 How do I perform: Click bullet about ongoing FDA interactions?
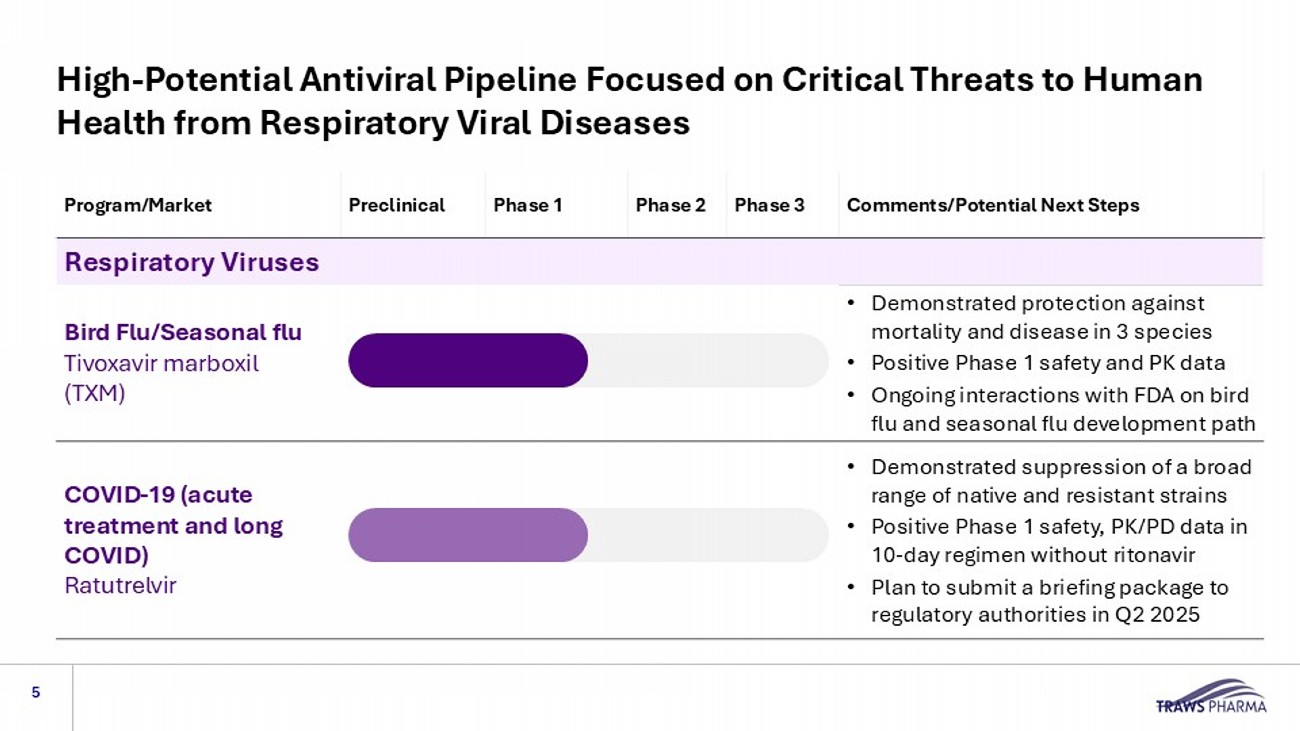(x=1062, y=409)
